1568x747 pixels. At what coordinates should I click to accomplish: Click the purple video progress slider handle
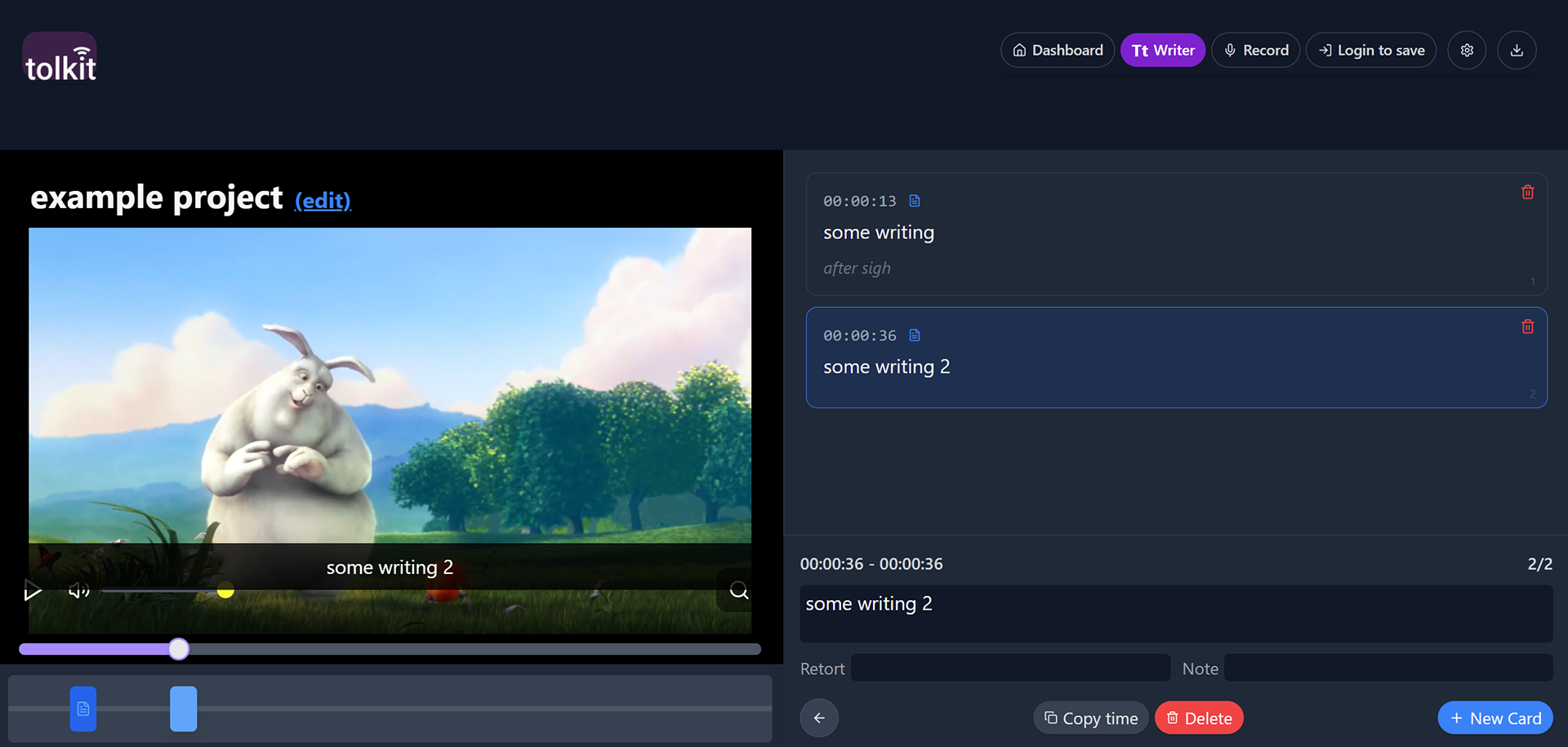pyautogui.click(x=179, y=649)
